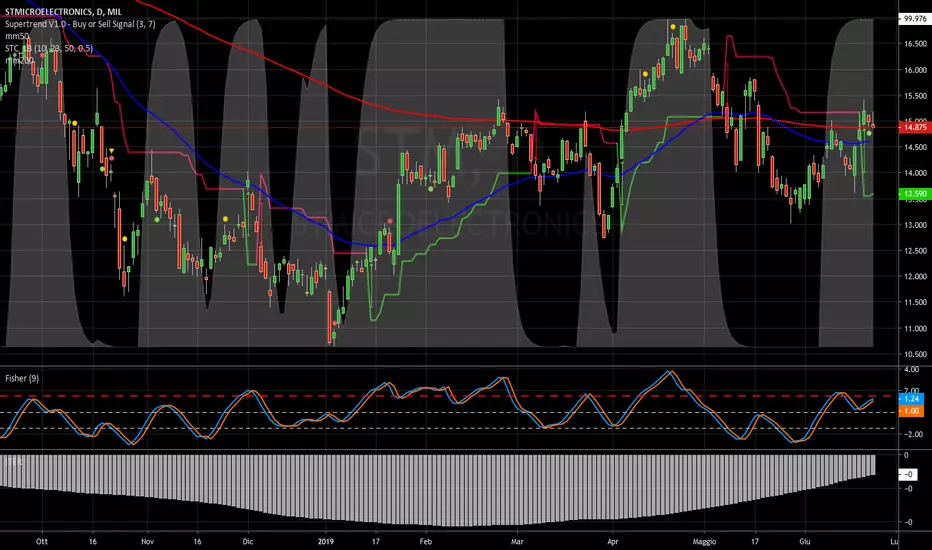Click the red 14.875 current price tag
The image size is (932, 550).
[x=915, y=127]
